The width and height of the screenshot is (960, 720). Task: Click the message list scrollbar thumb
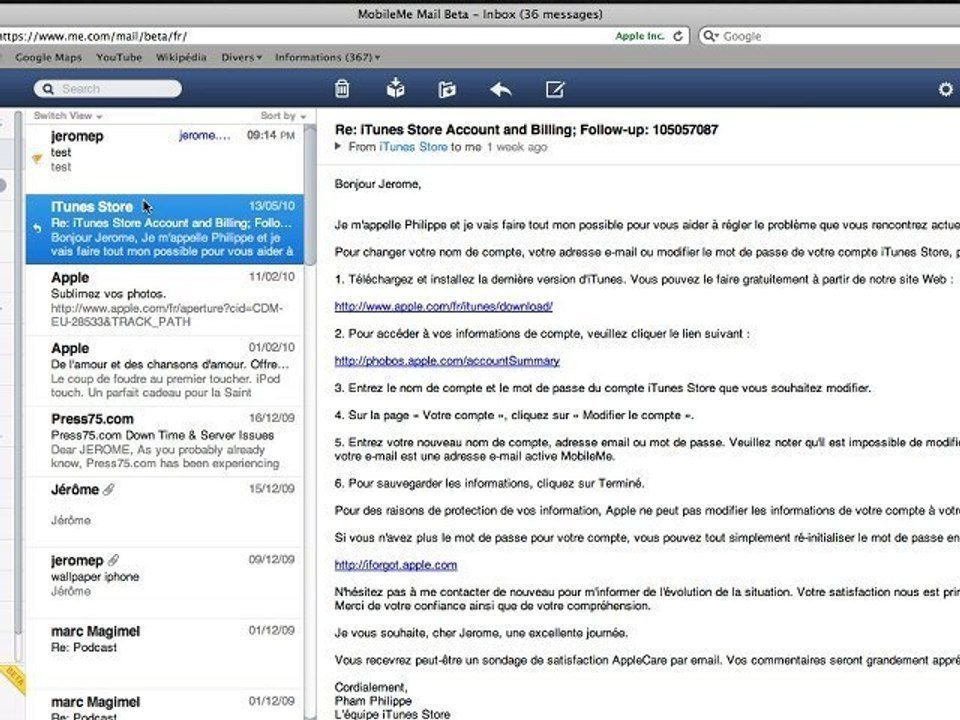click(x=310, y=195)
